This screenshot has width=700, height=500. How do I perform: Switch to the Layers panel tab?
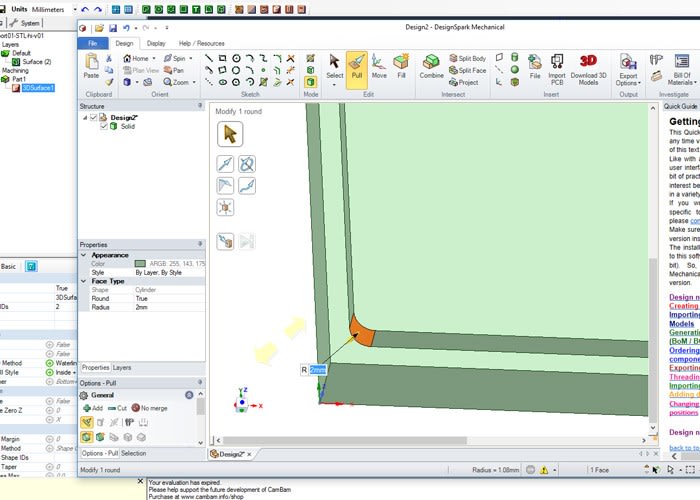pyautogui.click(x=122, y=368)
